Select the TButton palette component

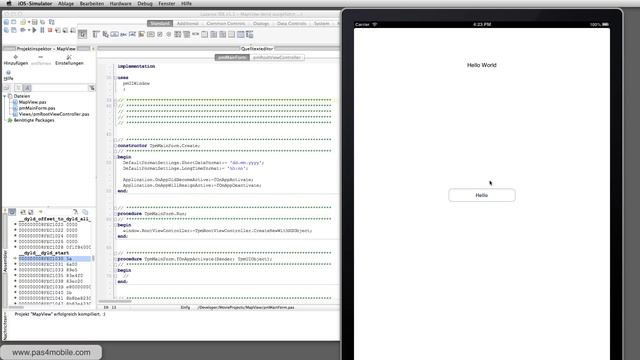115,34
